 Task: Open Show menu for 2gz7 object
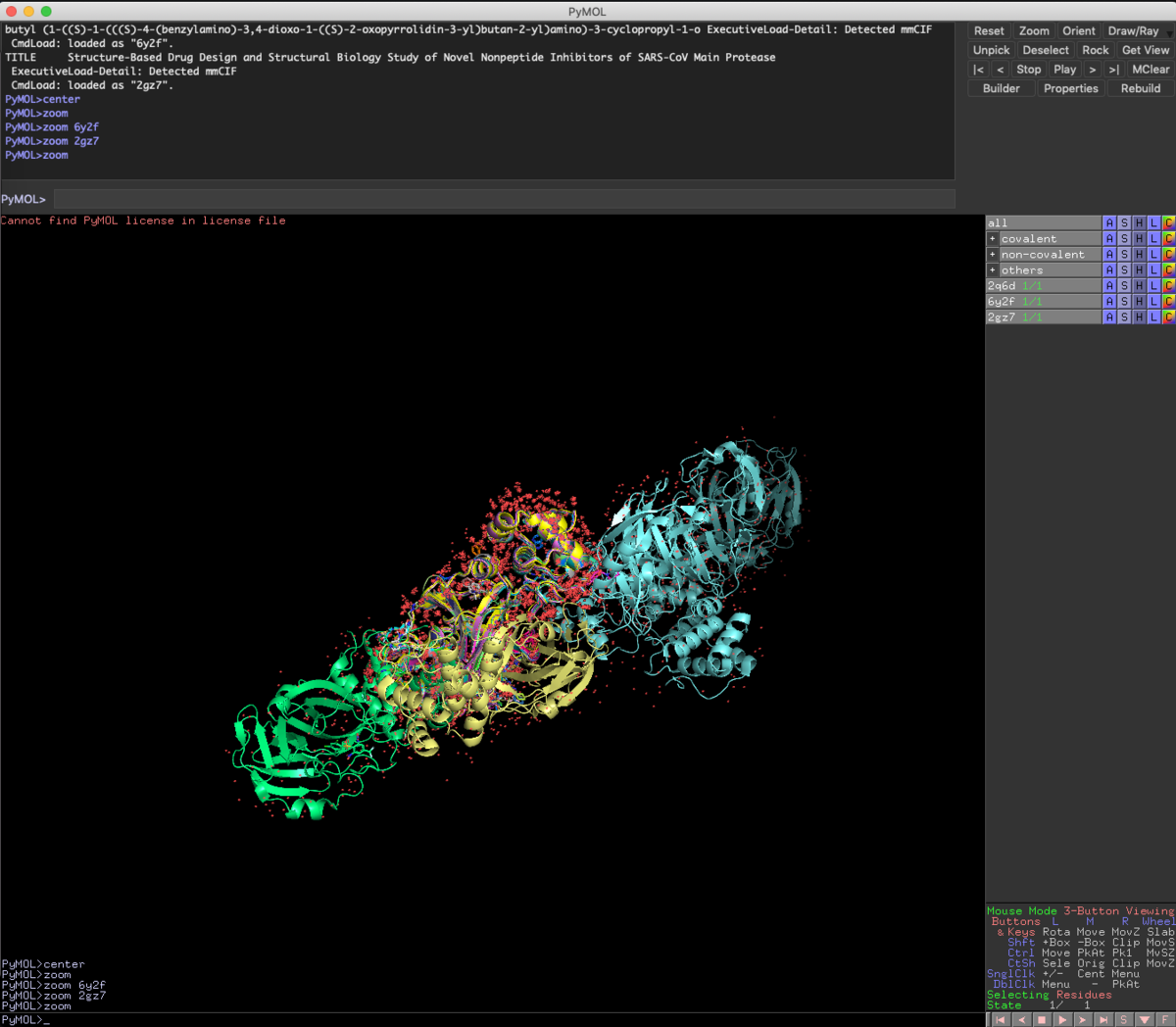[1124, 318]
